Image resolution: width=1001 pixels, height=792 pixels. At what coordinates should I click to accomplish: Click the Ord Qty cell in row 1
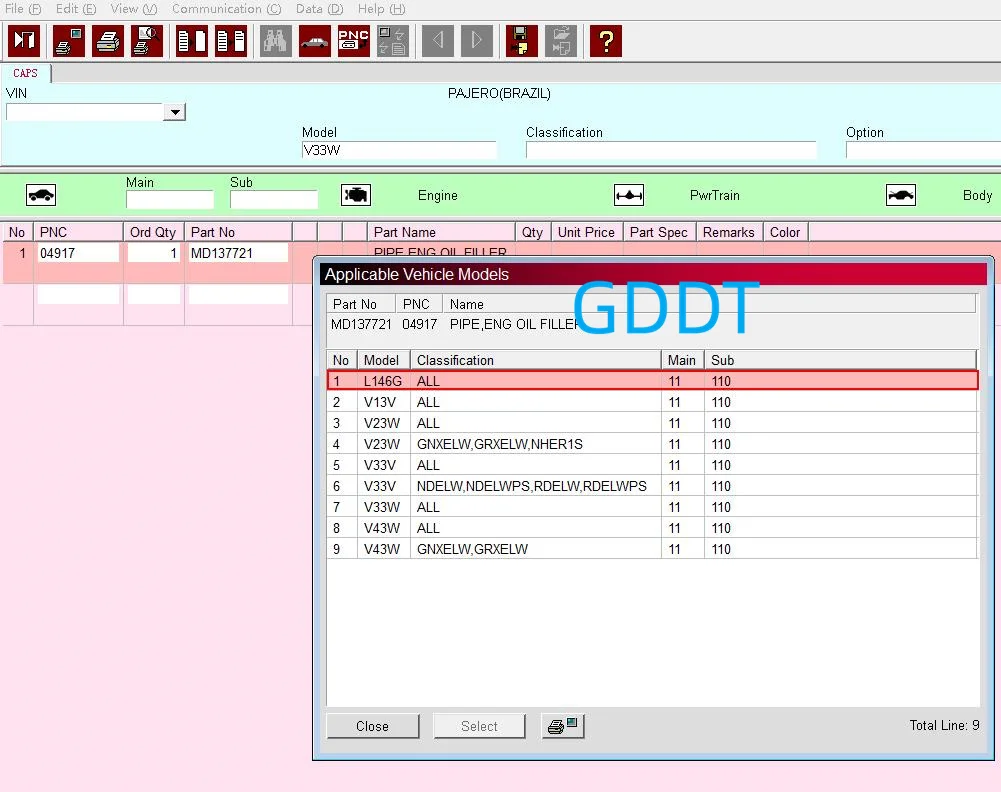click(x=154, y=253)
